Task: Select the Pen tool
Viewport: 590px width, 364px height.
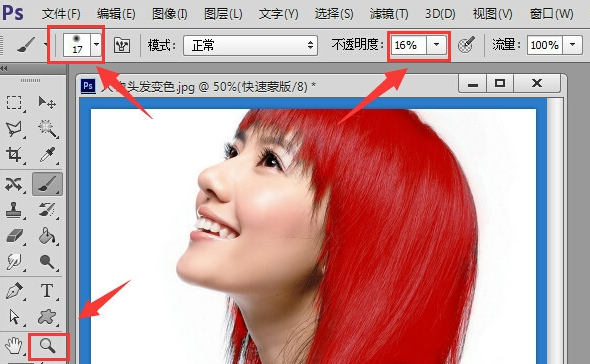Action: coord(14,291)
